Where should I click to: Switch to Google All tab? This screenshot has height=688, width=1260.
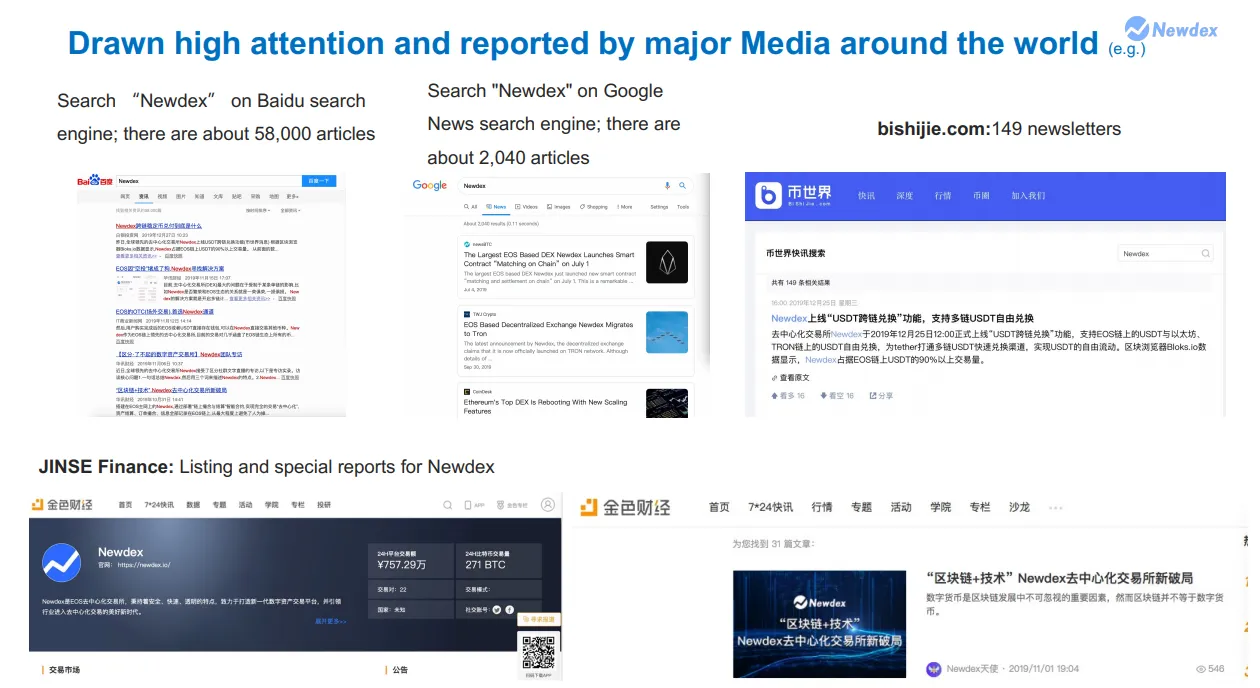pyautogui.click(x=470, y=207)
